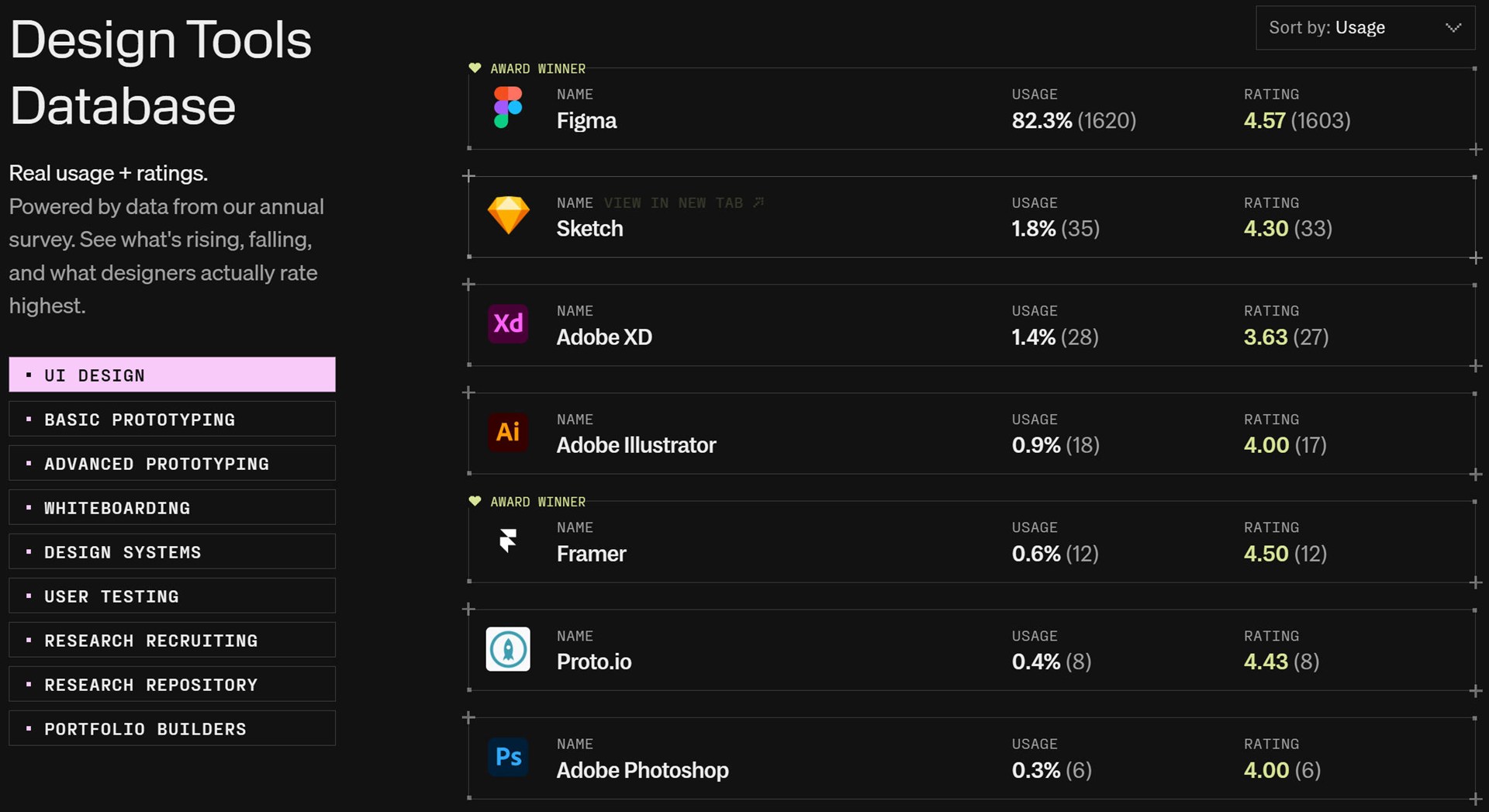This screenshot has width=1489, height=812.
Task: Open the Whiteboarding category
Action: [172, 507]
